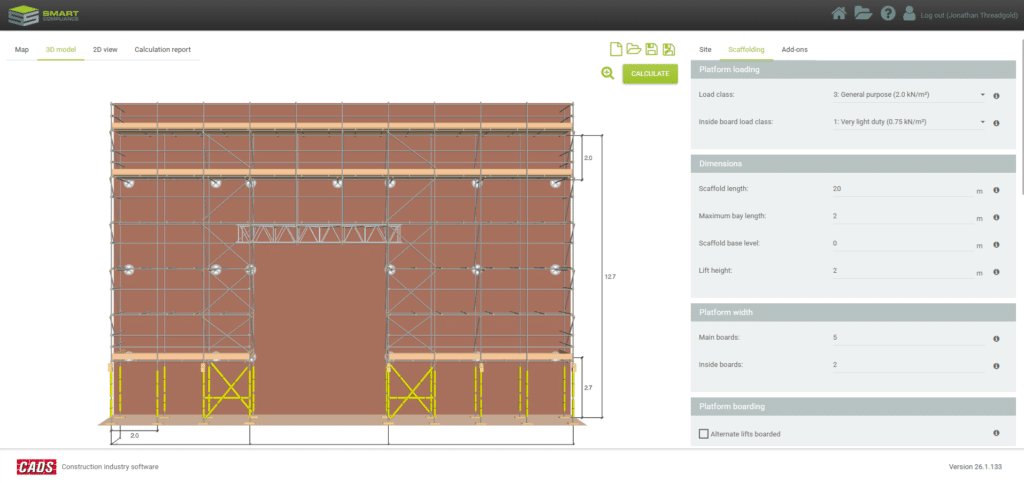Open the Add-ons tab

tap(795, 50)
